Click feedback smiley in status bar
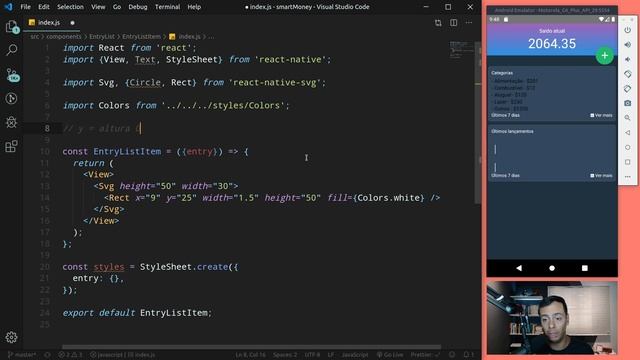 tap(452, 355)
